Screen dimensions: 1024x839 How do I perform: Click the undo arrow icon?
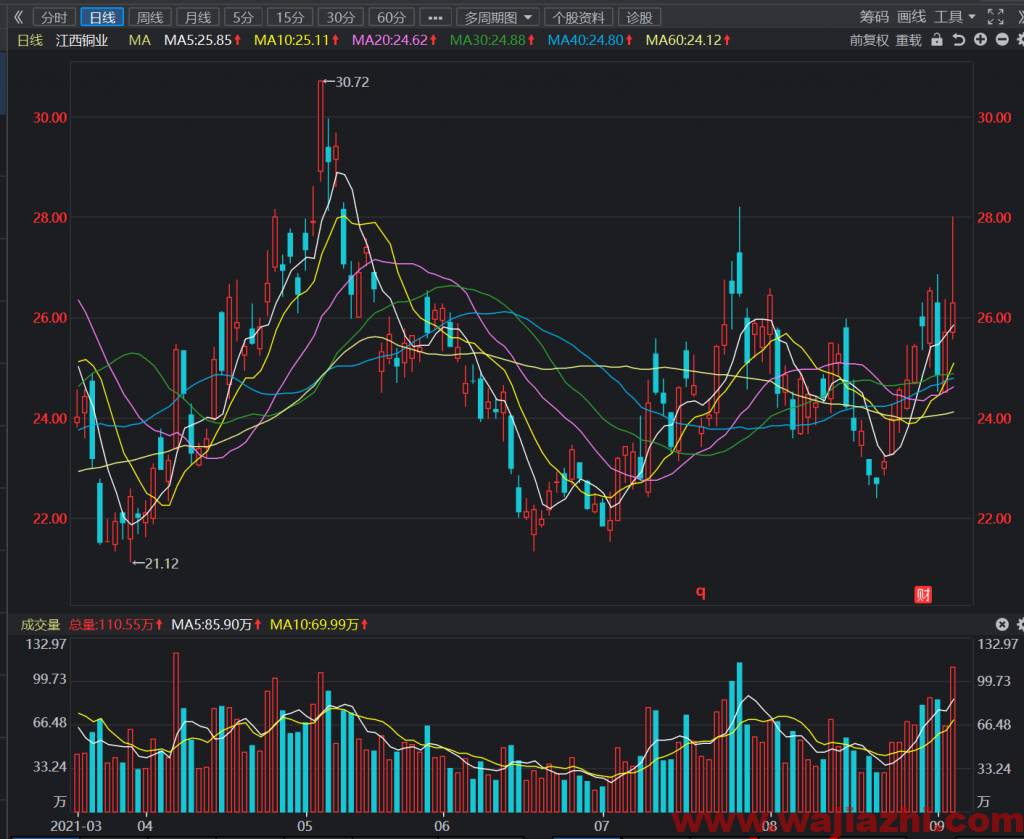pos(959,40)
